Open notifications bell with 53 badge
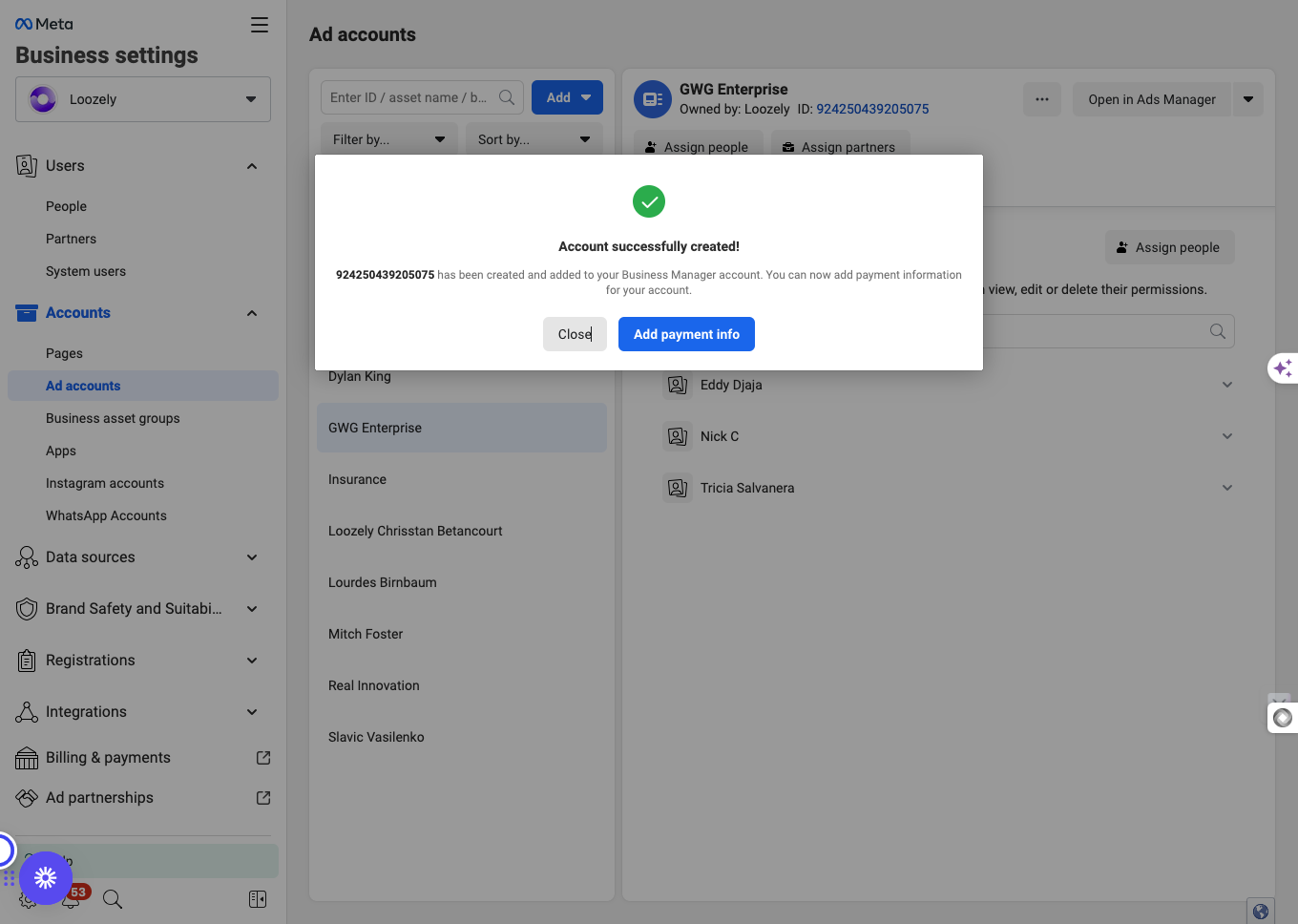This screenshot has height=924, width=1298. tap(73, 897)
